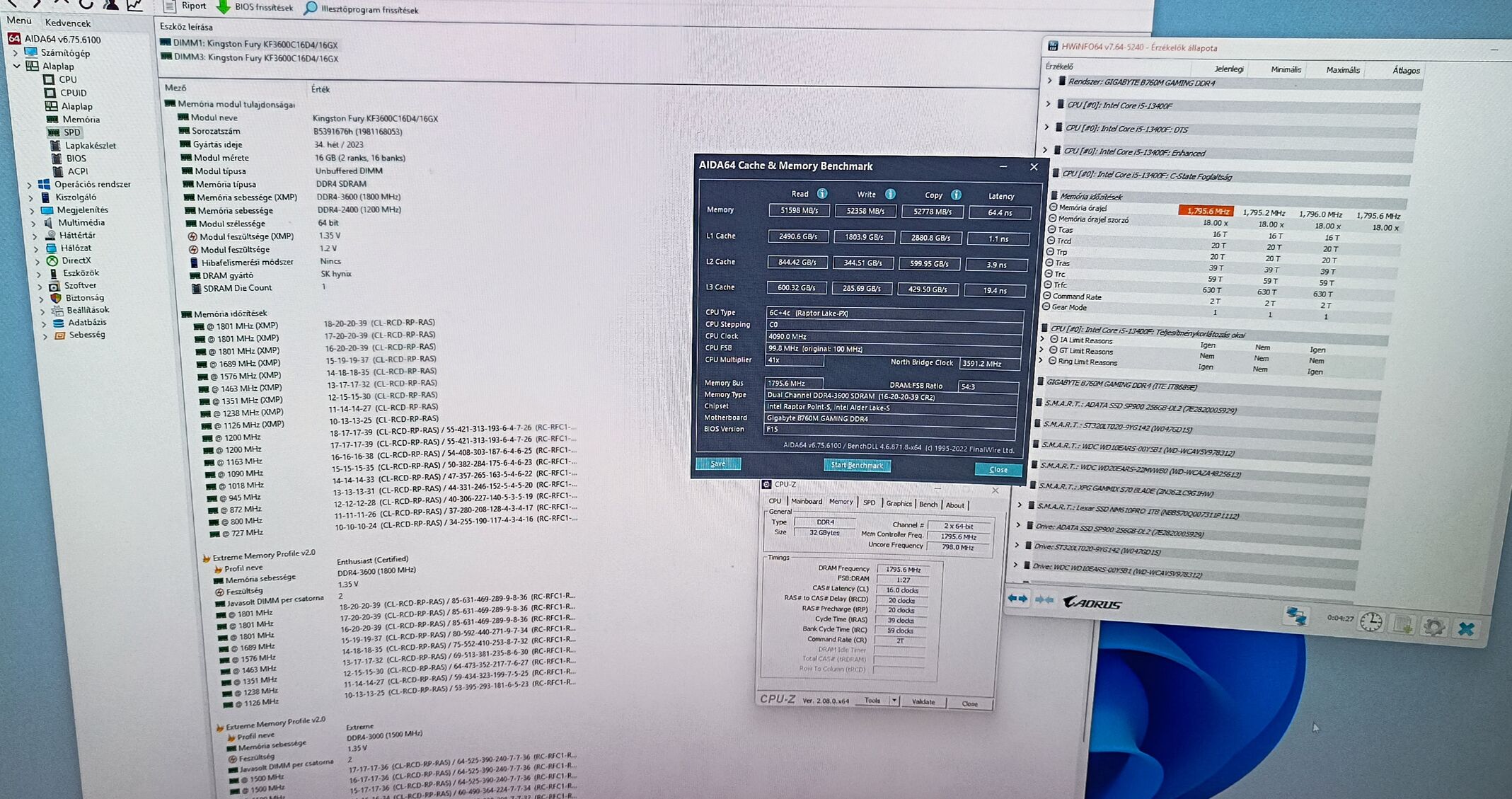
Task: Click the Validate button in CPU-Z
Action: click(x=923, y=701)
